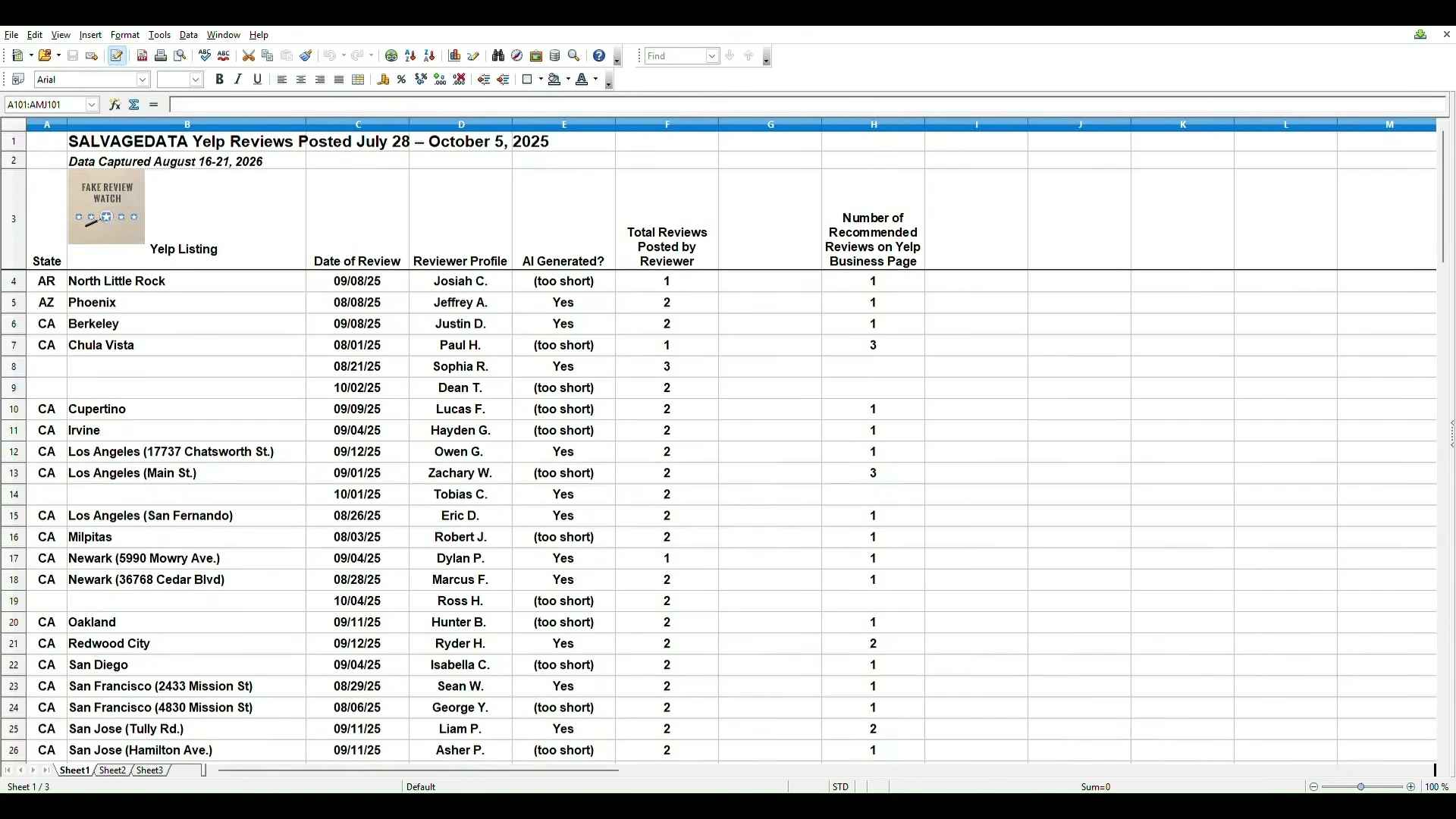
Task: Align text left icon
Action: pos(282,80)
